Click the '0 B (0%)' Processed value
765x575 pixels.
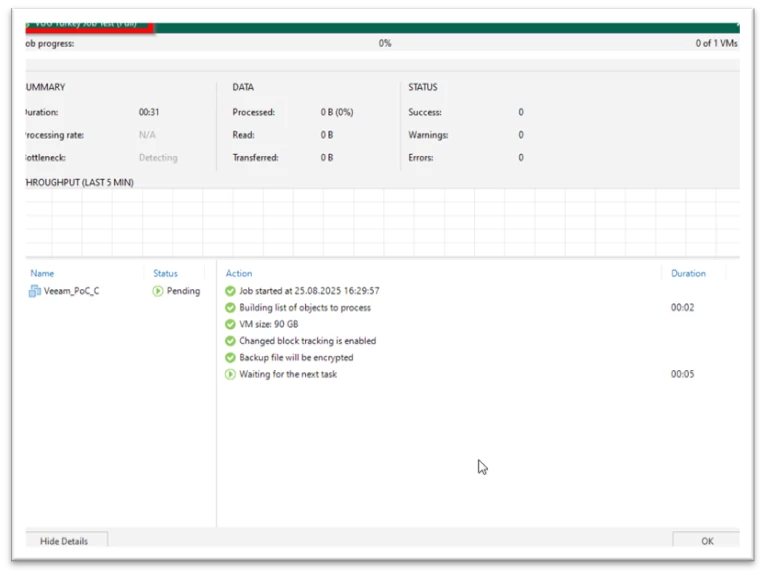pos(337,112)
